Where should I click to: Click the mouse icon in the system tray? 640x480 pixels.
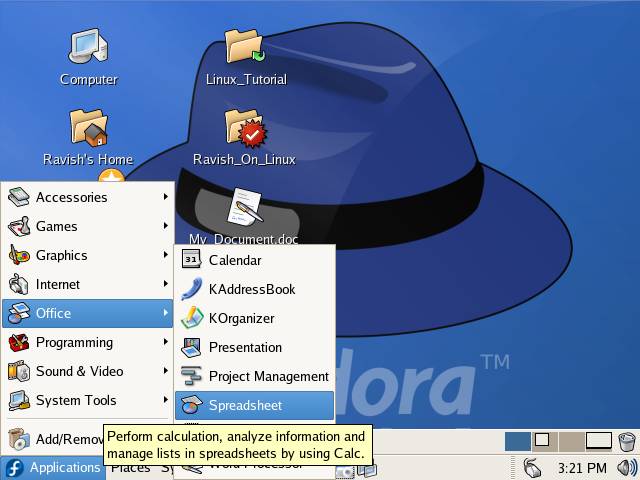click(x=533, y=468)
